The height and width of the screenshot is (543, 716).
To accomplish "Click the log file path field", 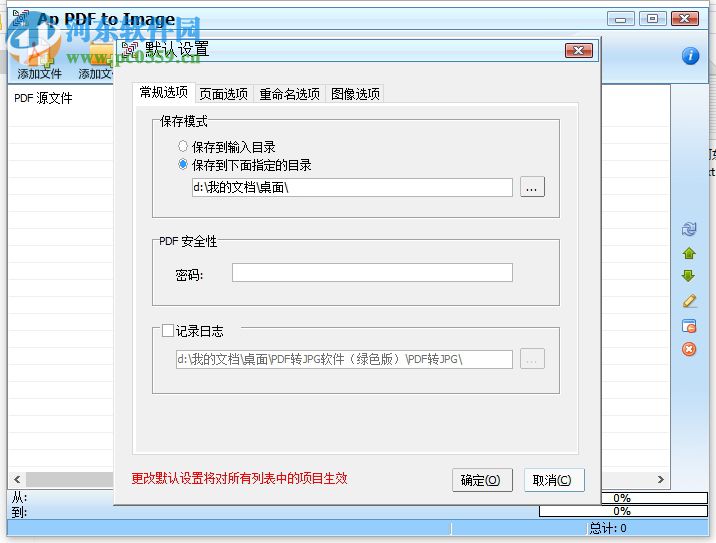I will click(x=344, y=359).
